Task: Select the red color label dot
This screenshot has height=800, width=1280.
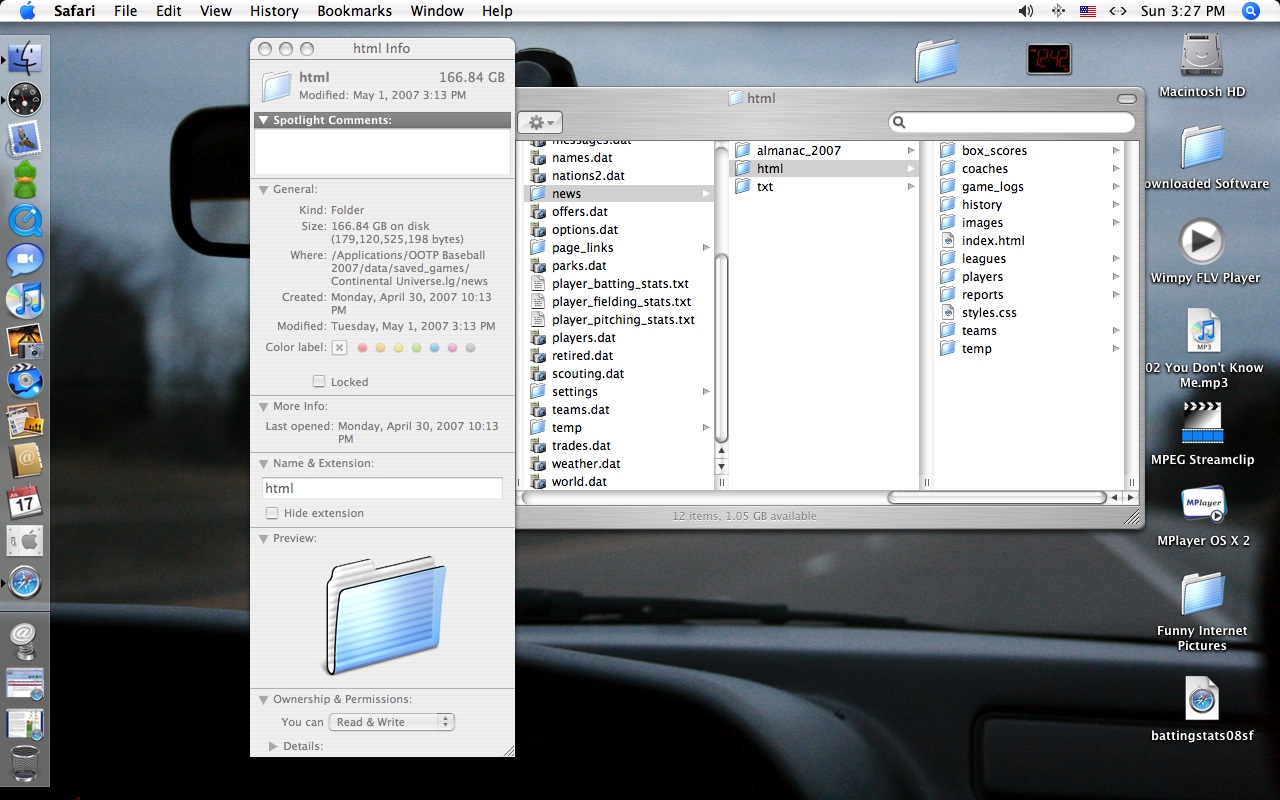Action: (362, 348)
